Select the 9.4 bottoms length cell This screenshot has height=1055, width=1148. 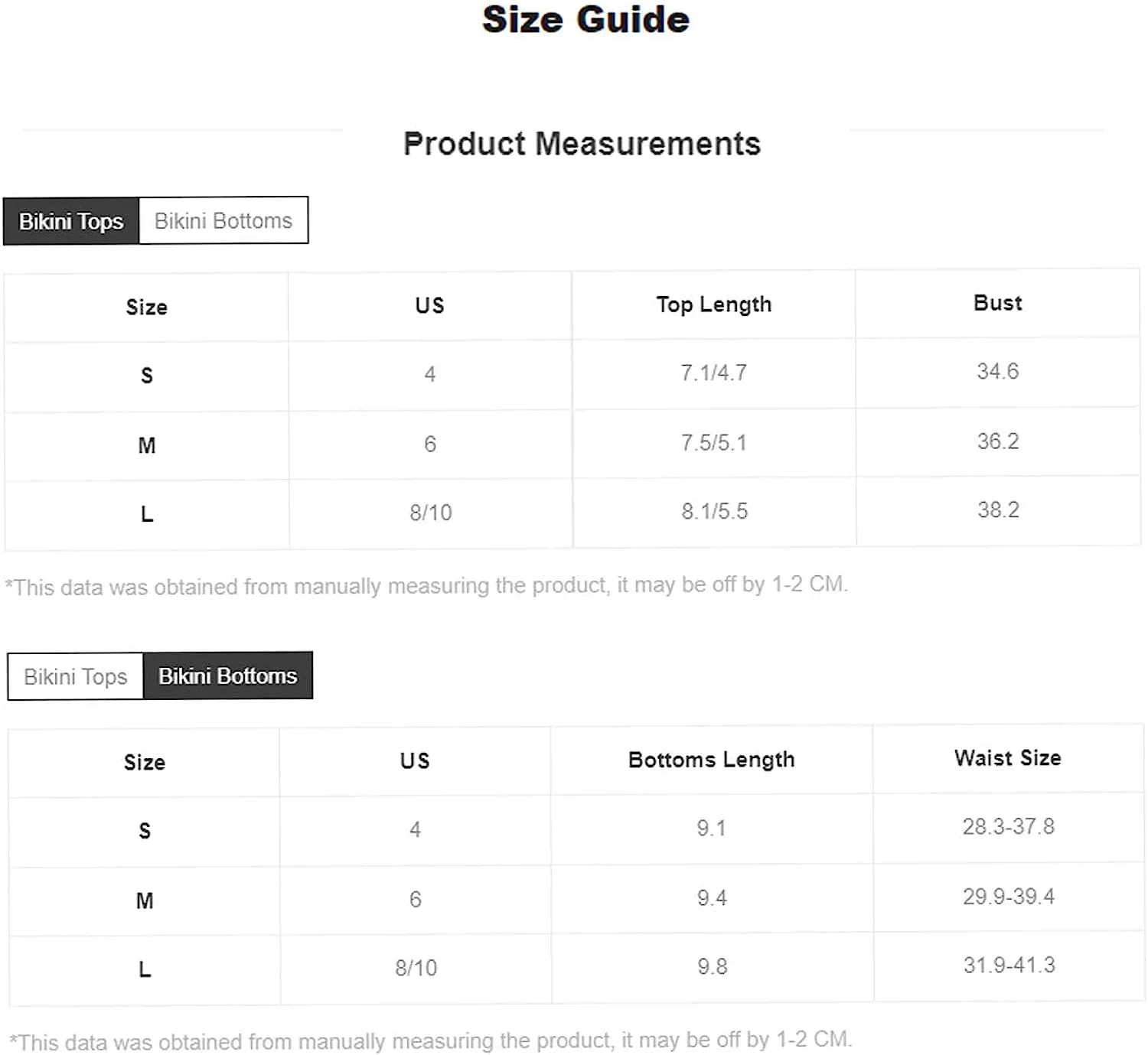[x=712, y=897]
